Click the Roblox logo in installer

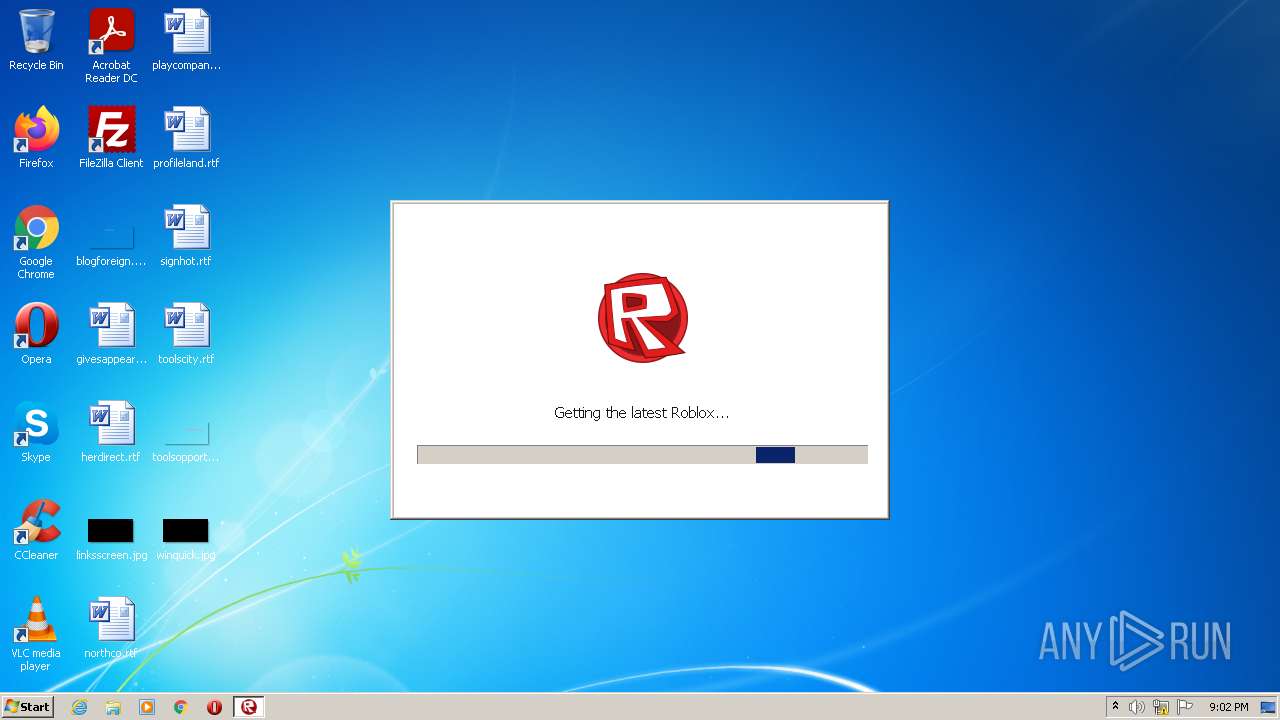pyautogui.click(x=643, y=318)
